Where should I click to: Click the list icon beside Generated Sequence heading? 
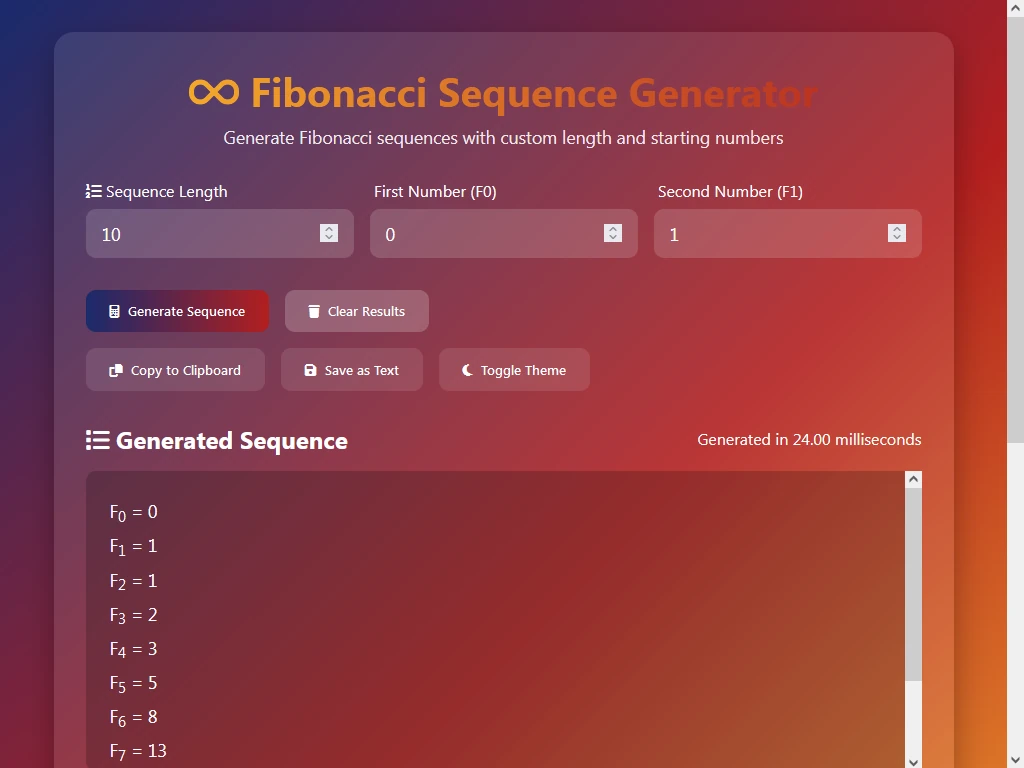pos(97,438)
